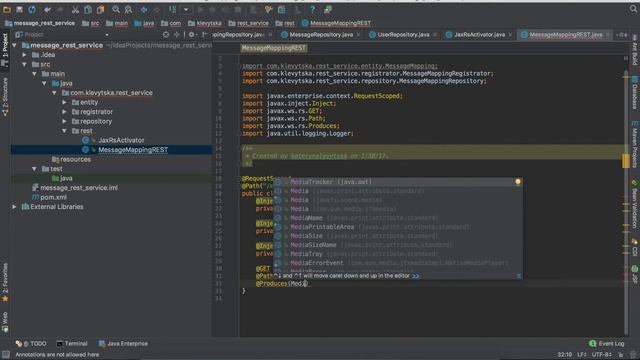Viewport: 640px width, 360px height.
Task: Click the Scroll from Source icon
Action: [166, 35]
